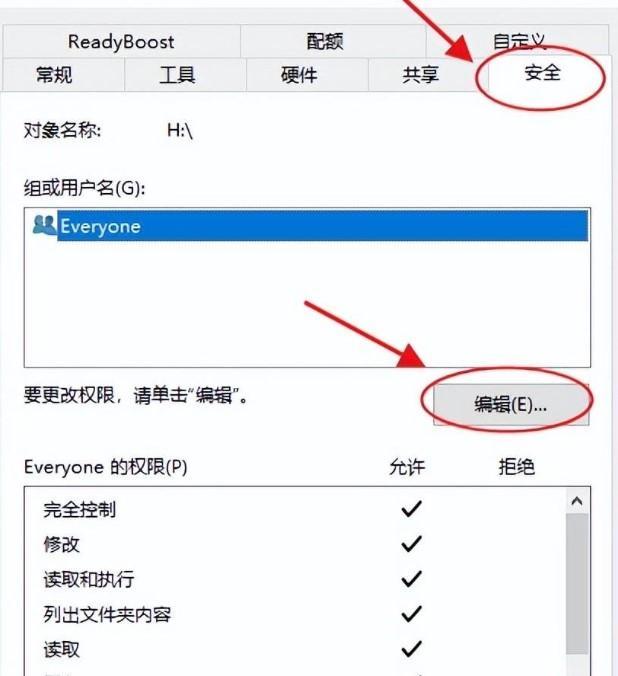
Task: Open the 共享 tab
Action: (x=421, y=75)
